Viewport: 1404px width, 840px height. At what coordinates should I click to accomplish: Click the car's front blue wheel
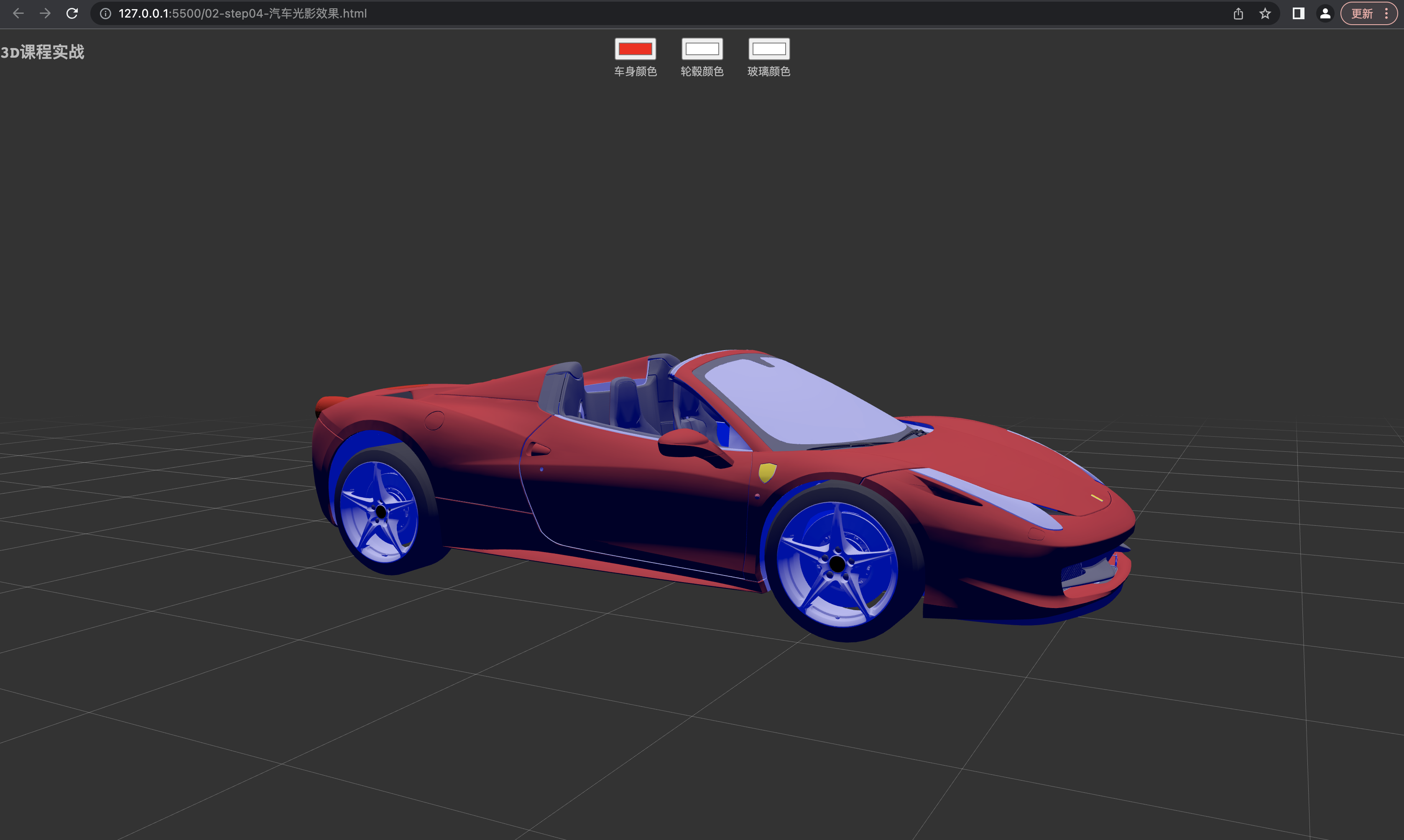click(838, 563)
